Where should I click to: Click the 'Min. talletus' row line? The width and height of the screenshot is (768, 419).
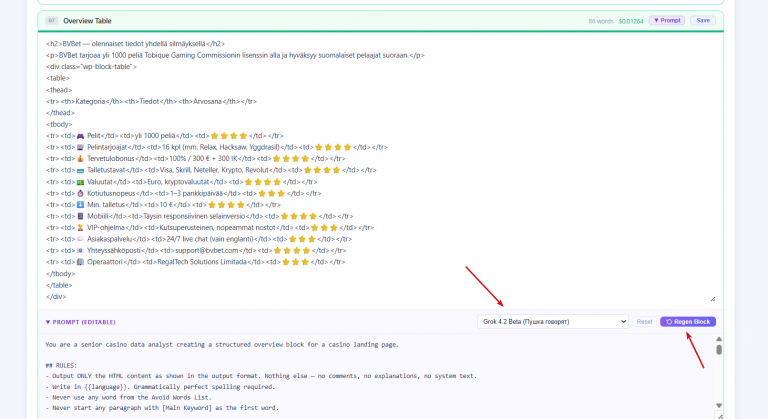coord(163,205)
